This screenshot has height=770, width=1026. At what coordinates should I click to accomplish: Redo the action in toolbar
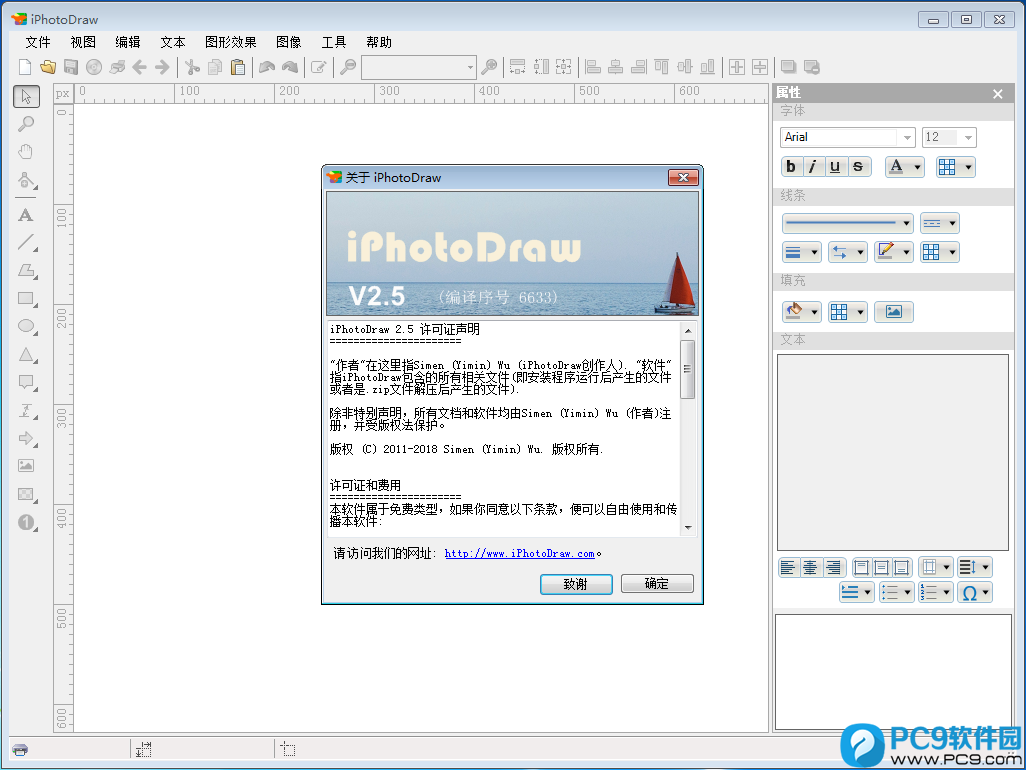coord(290,67)
